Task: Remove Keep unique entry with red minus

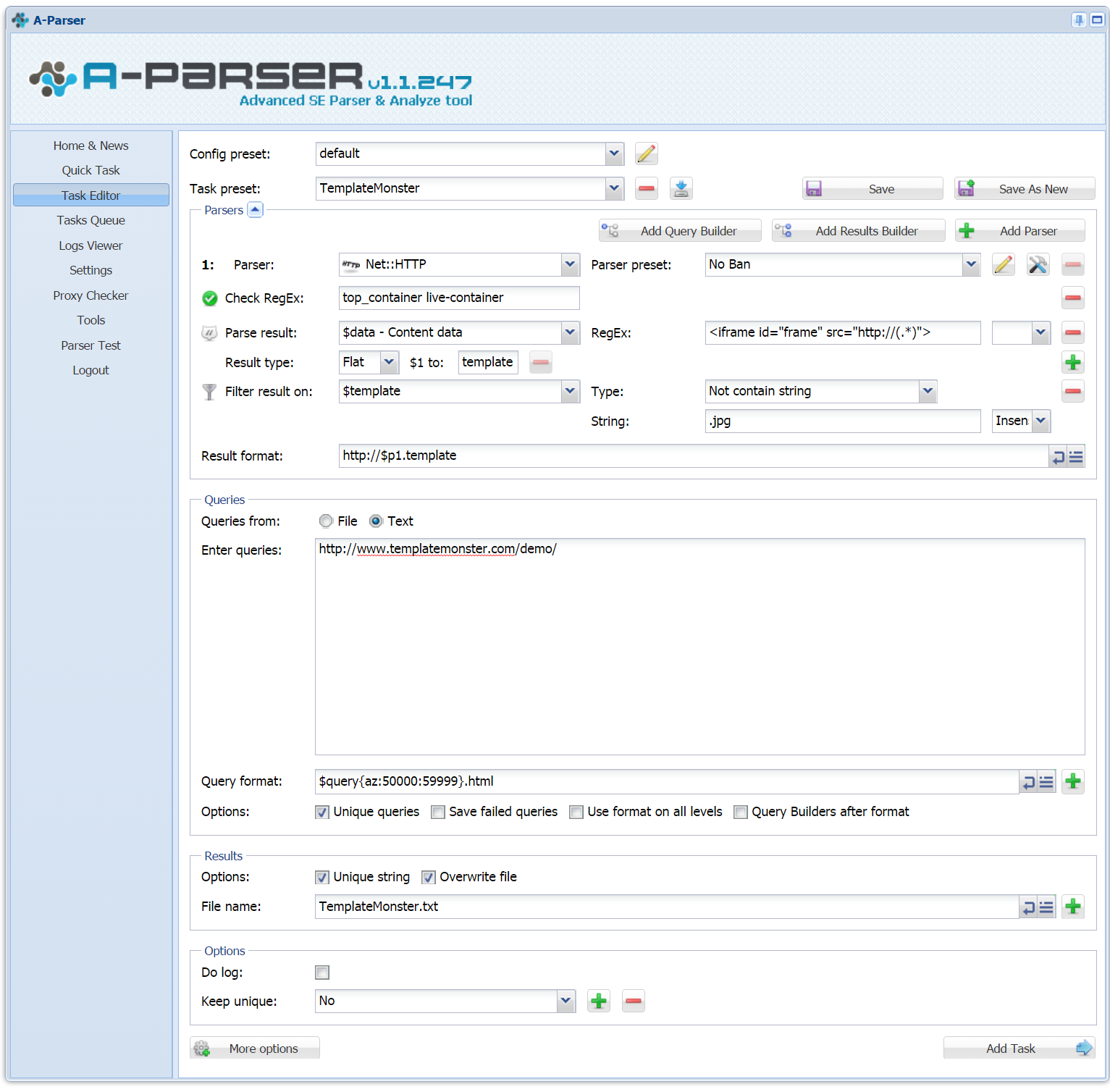Action: [x=633, y=1001]
